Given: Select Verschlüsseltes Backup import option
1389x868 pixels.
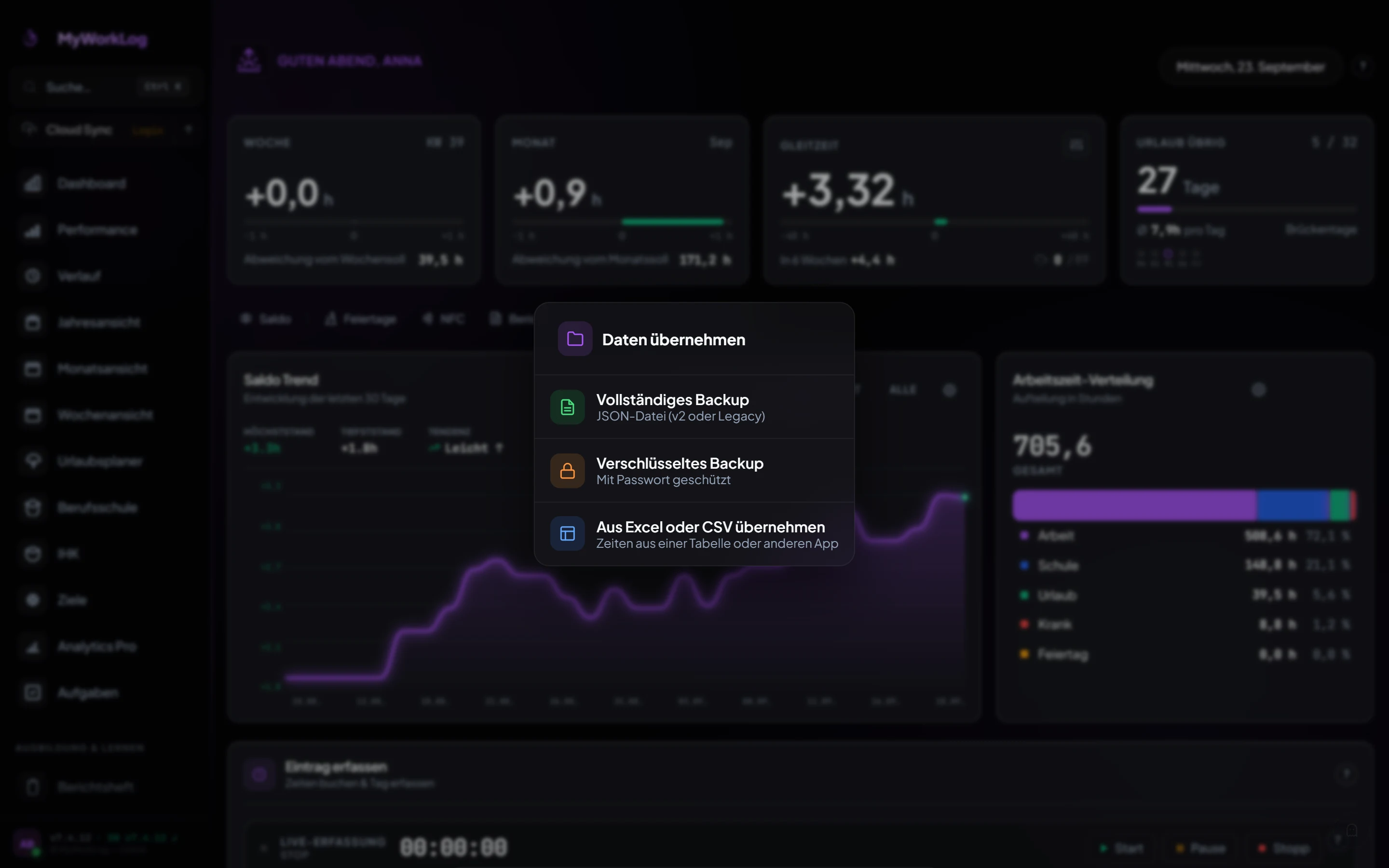Looking at the screenshot, I should 694,471.
